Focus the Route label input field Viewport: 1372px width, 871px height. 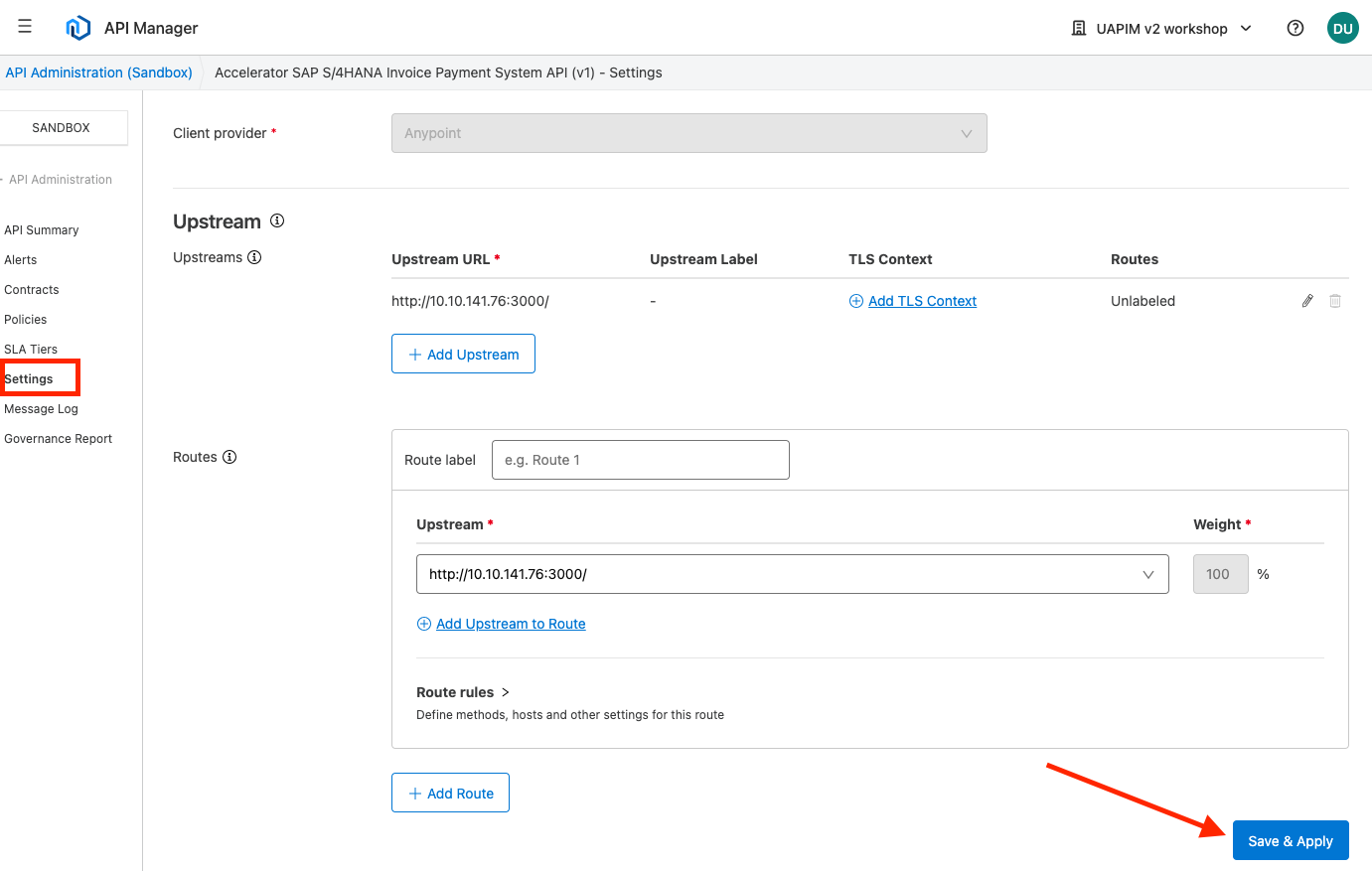point(641,460)
